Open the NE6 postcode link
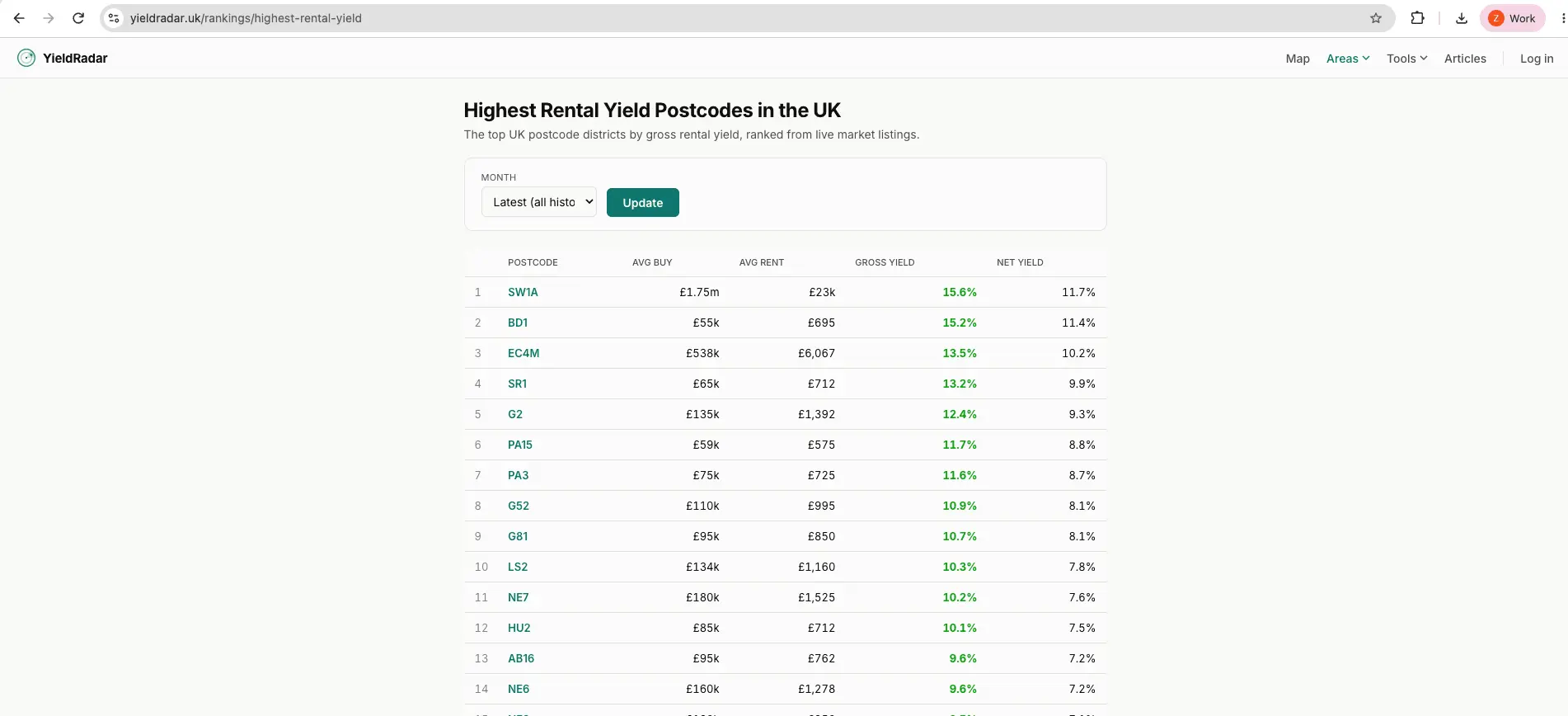Viewport: 1568px width, 716px height. click(519, 689)
